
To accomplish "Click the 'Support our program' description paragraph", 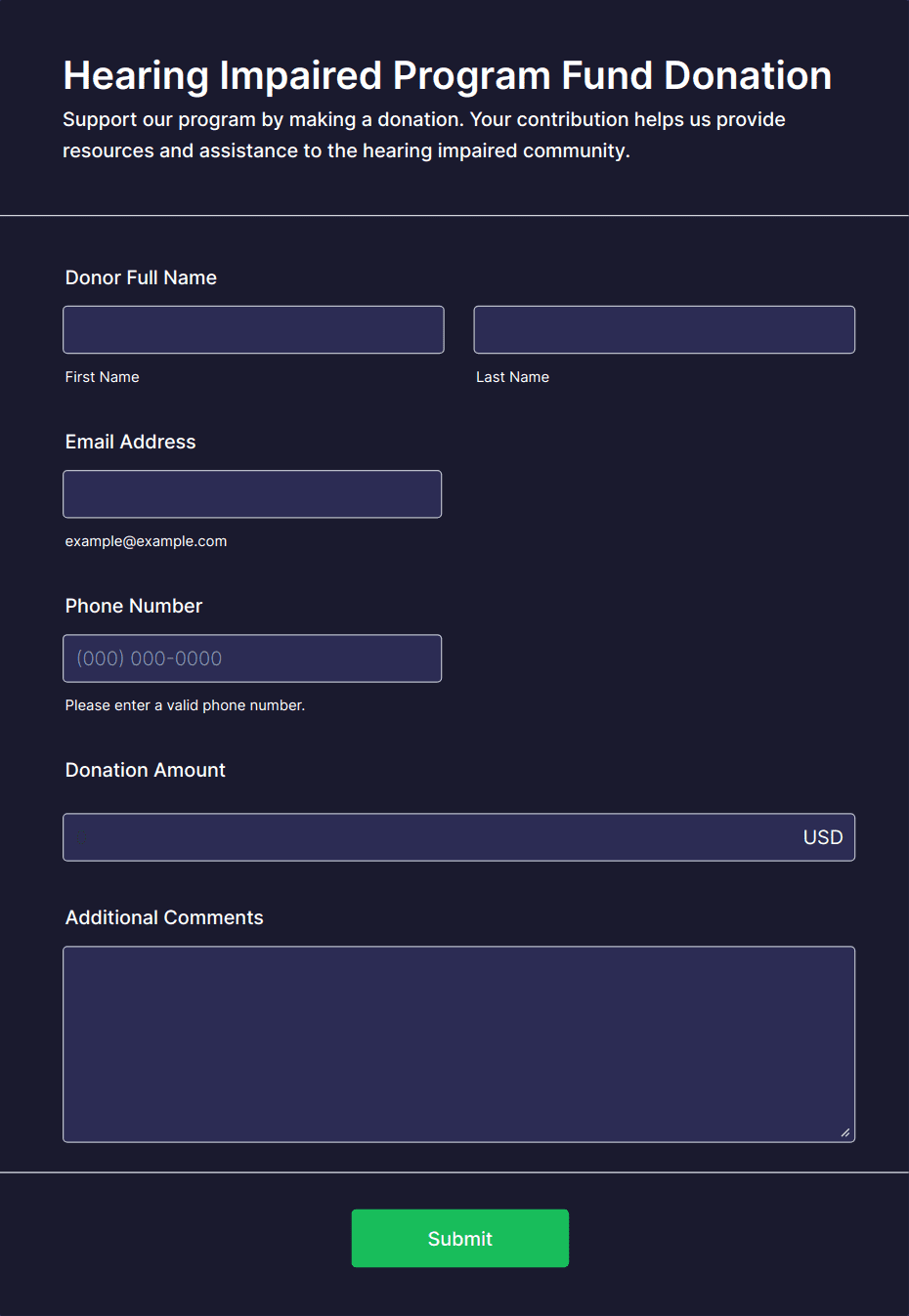I will 423,135.
